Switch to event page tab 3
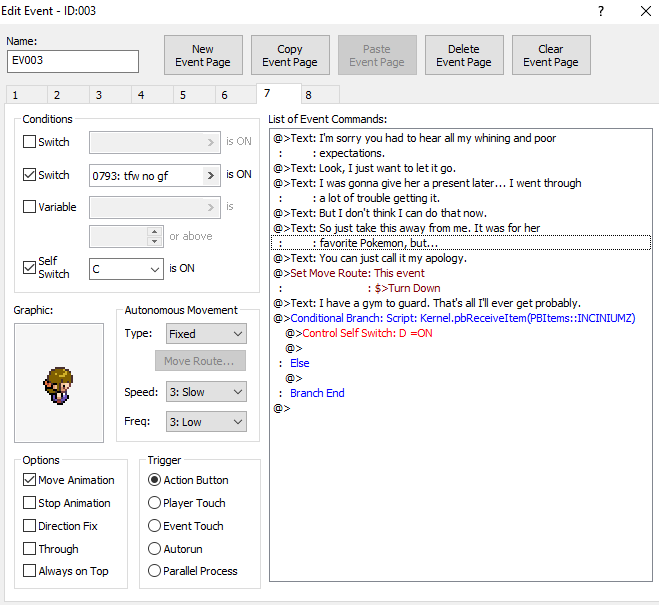 (98, 95)
